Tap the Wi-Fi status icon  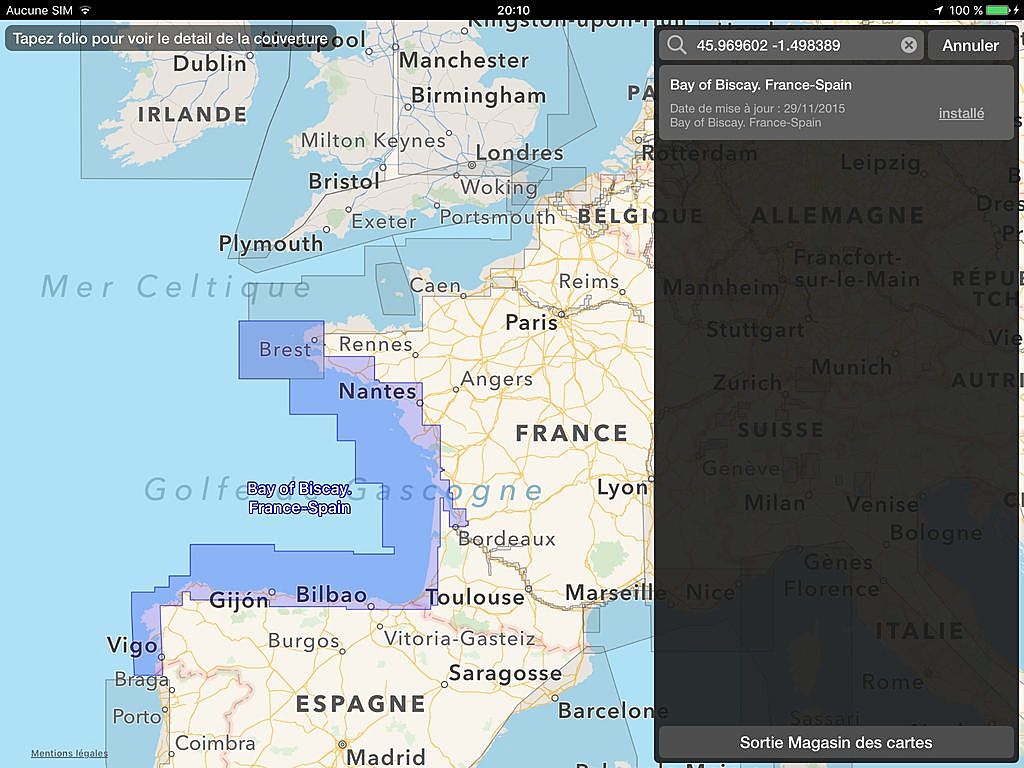(85, 10)
